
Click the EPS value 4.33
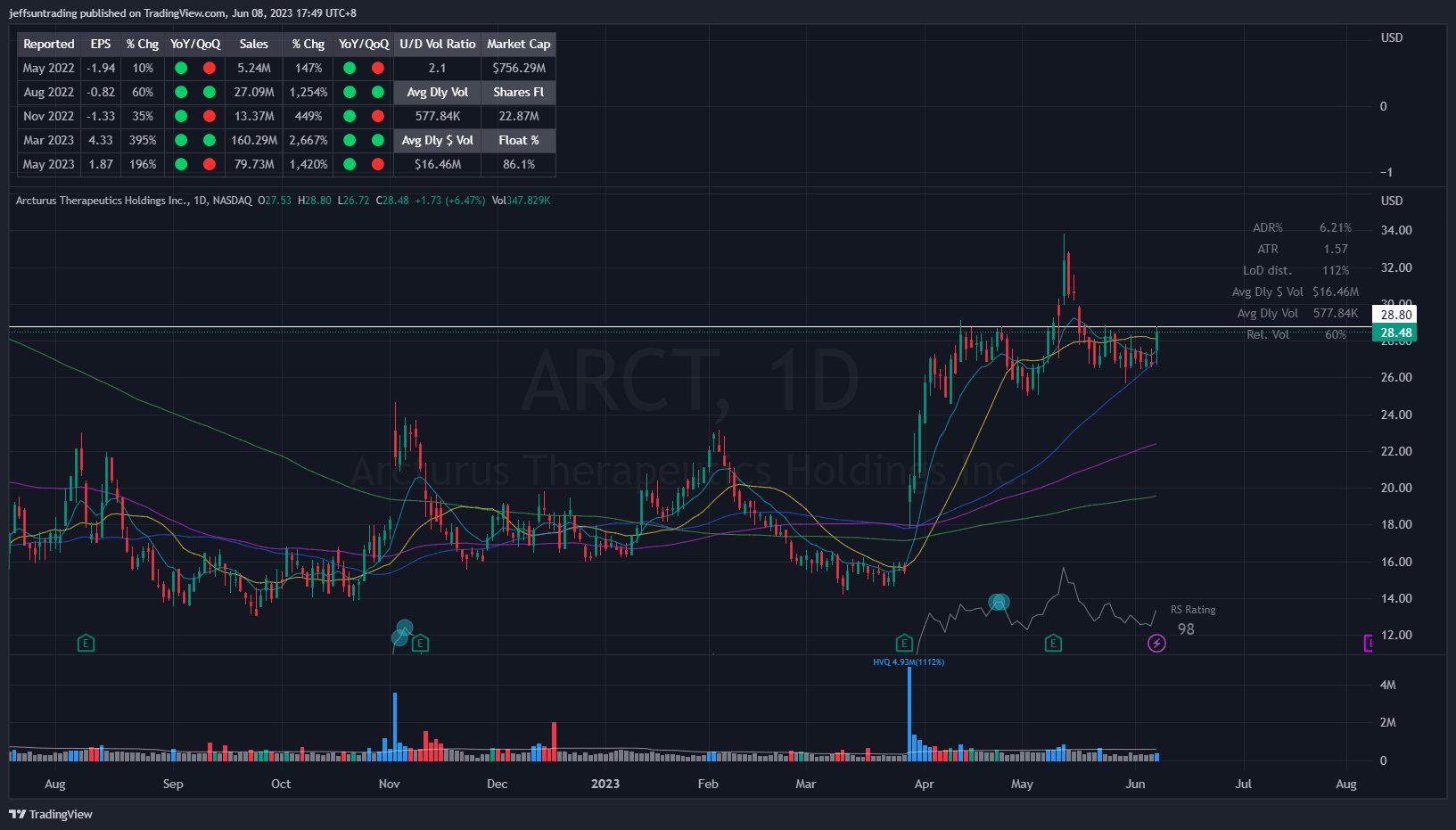point(101,140)
